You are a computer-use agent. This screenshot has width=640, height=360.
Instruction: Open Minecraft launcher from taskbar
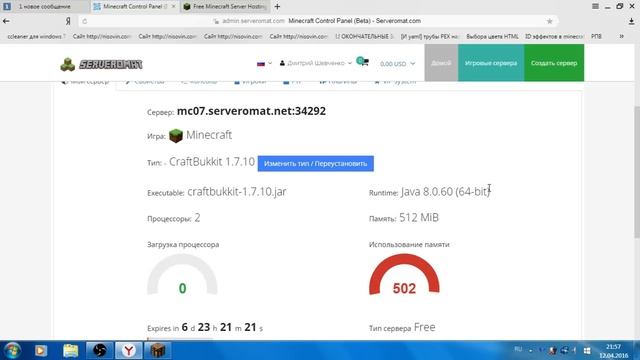click(158, 351)
